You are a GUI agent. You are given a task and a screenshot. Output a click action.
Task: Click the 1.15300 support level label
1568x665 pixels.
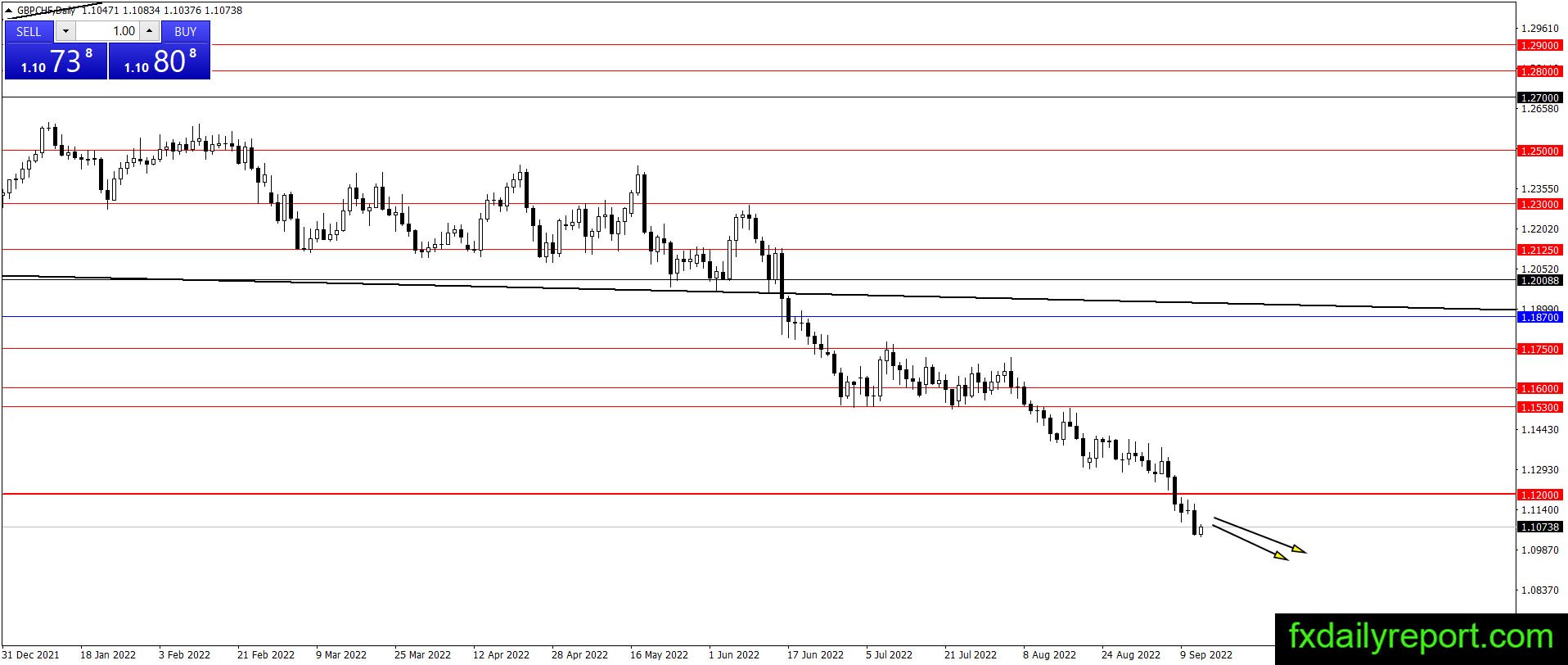pyautogui.click(x=1539, y=407)
